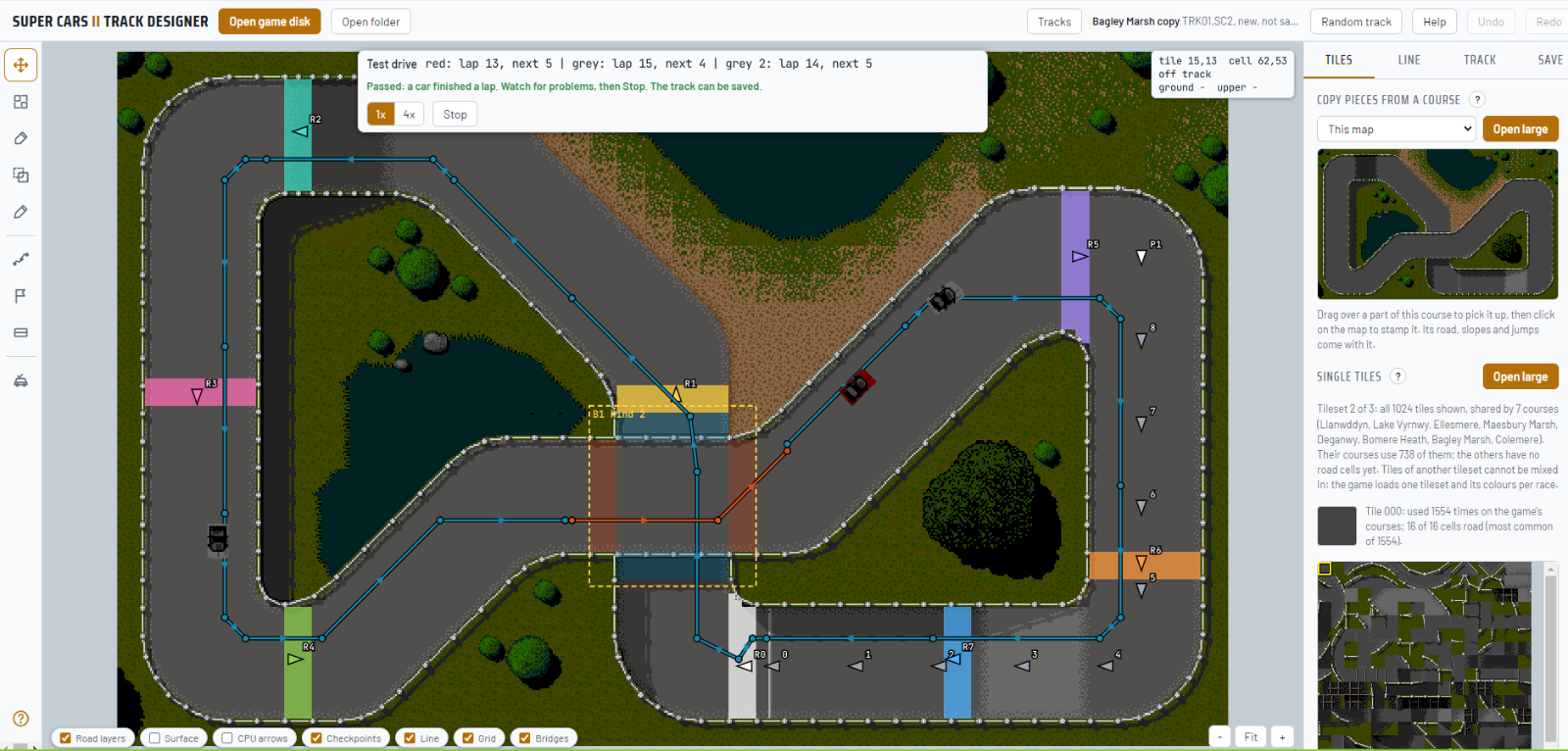The image size is (1568, 751).
Task: Select the racing line curve tool
Action: click(21, 259)
